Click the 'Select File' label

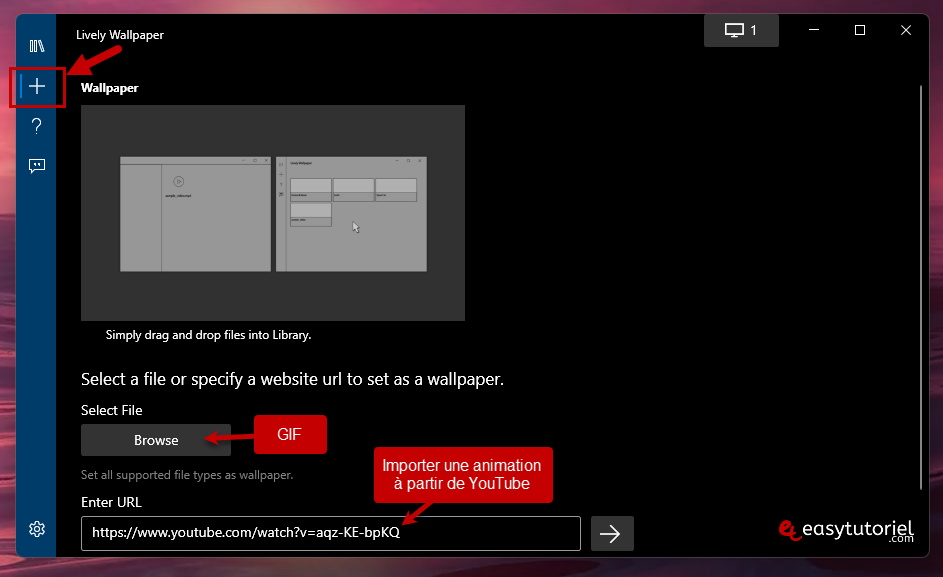click(112, 410)
